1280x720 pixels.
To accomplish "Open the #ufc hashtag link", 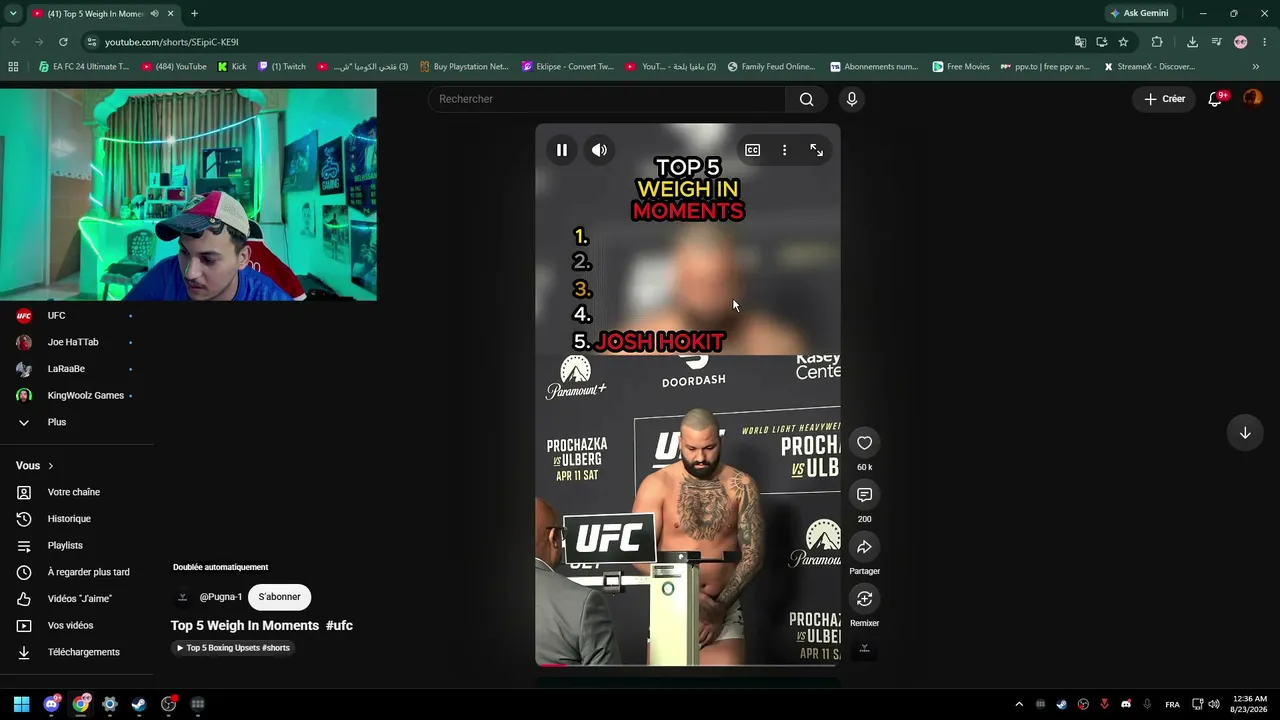I will pos(339,626).
